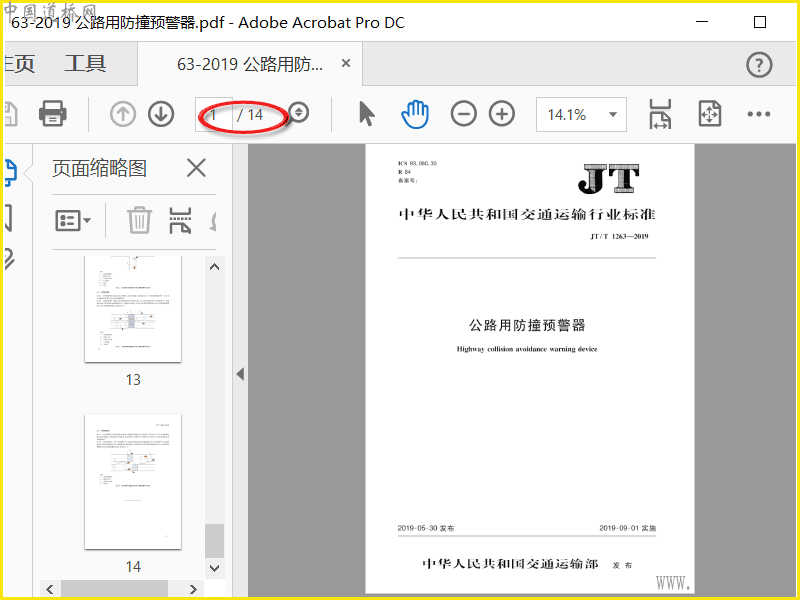
Task: Click the page number input field
Action: 214,115
